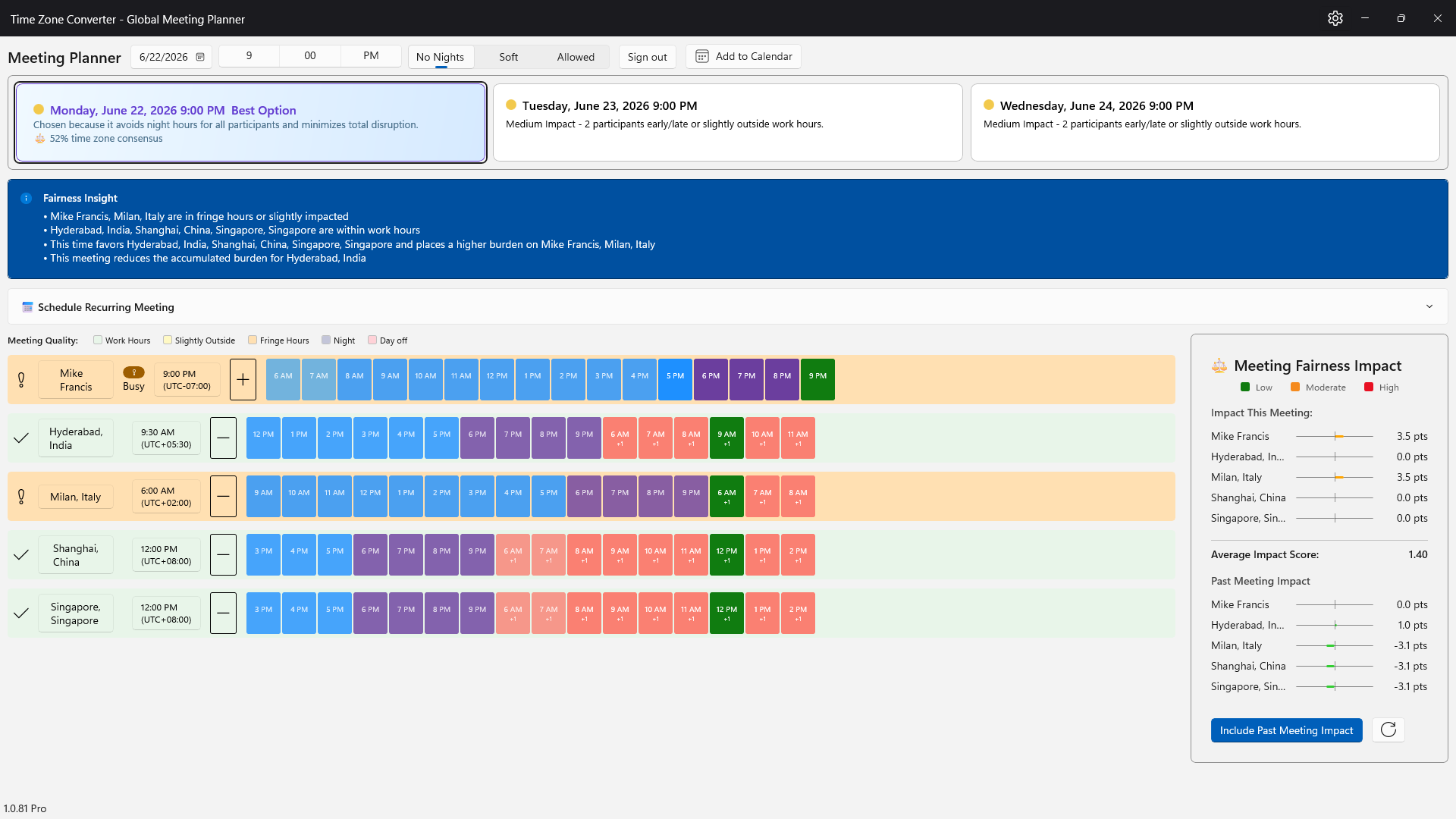Open the AM/PM selector
This screenshot has width=1456, height=819.
coord(371,56)
